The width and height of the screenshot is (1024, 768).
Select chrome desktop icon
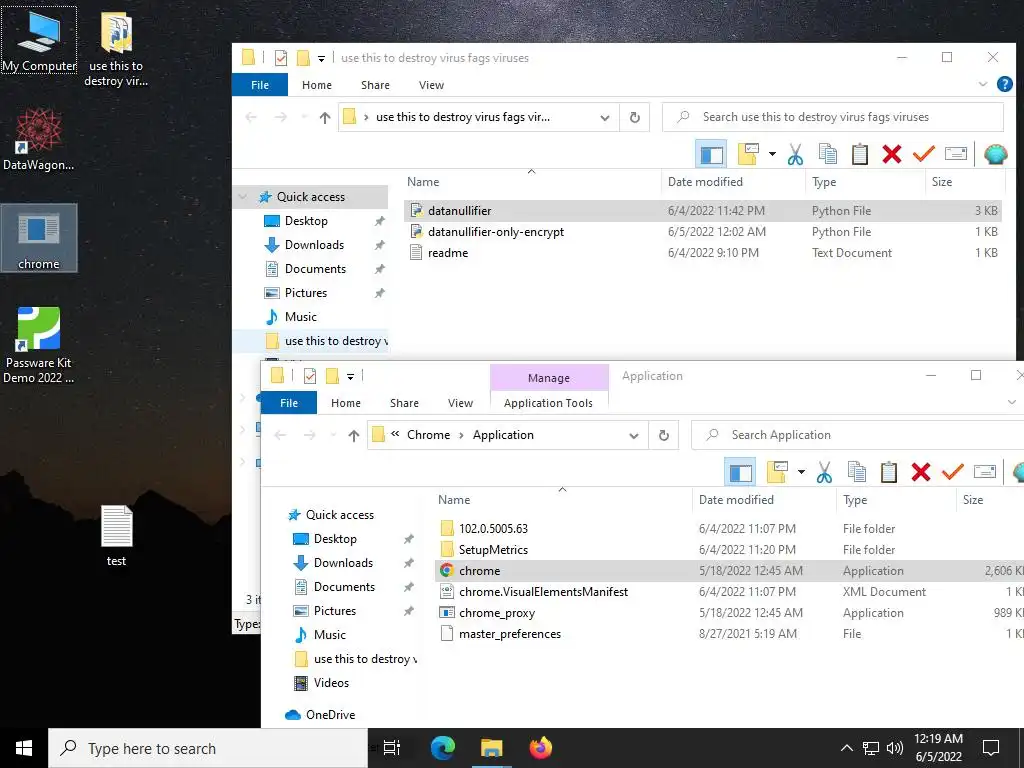(39, 238)
